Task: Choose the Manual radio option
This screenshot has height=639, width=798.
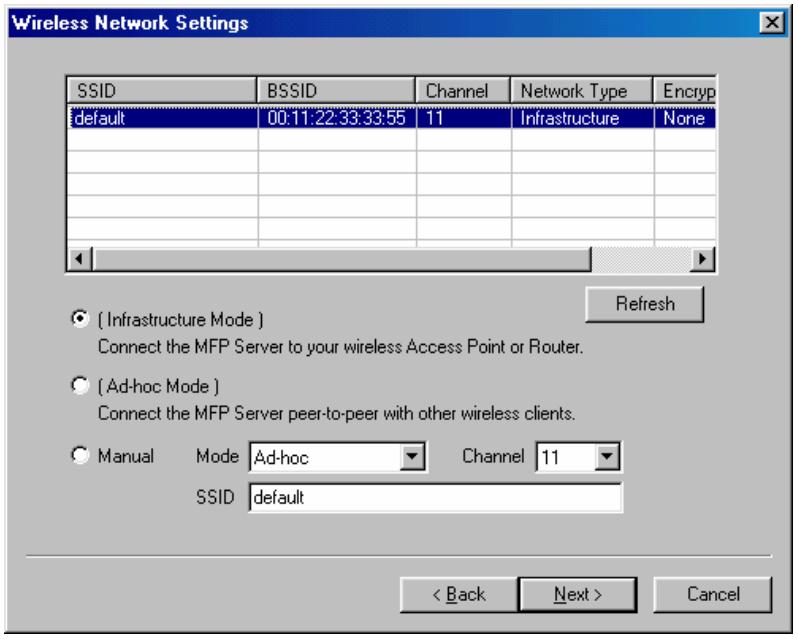Action: click(80, 455)
